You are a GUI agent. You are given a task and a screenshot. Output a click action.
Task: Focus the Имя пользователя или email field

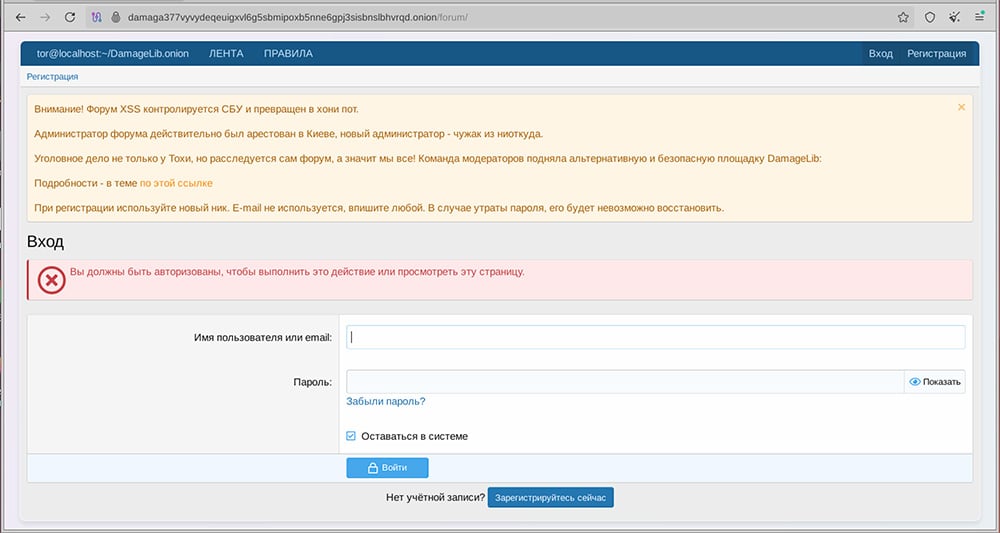pyautogui.click(x=655, y=337)
